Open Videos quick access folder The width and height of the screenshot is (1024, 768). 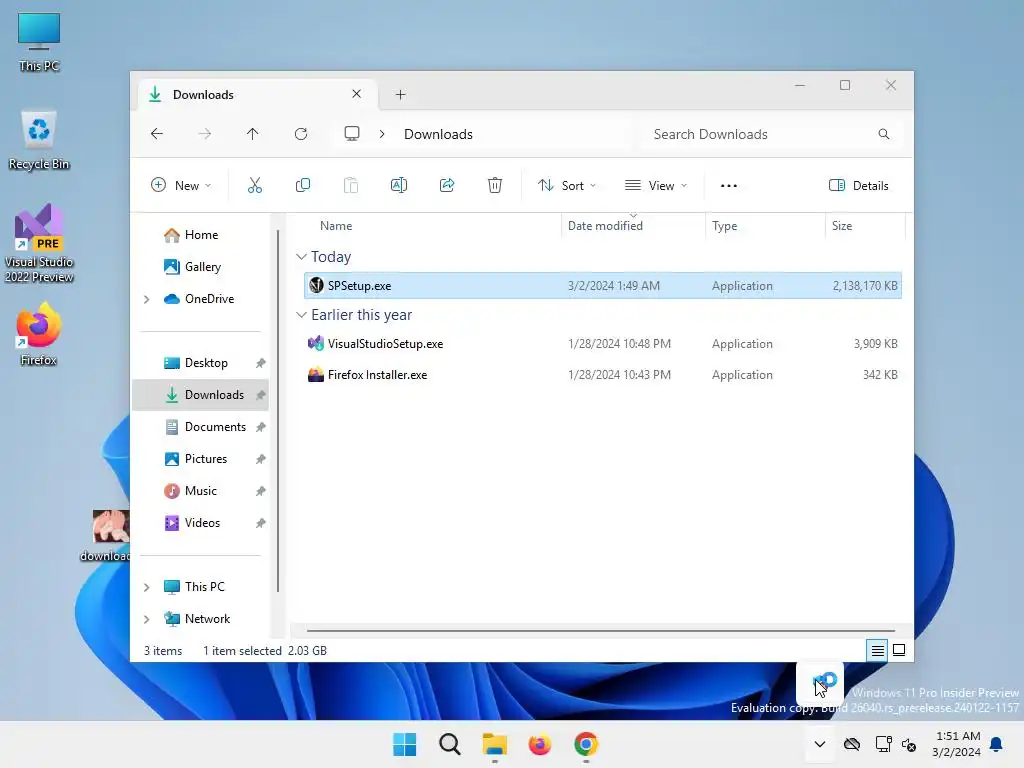(x=200, y=522)
